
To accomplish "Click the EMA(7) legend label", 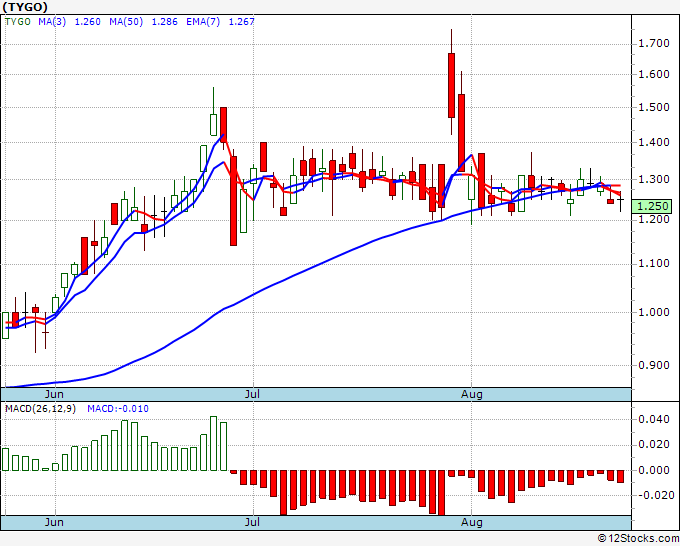I will pyautogui.click(x=203, y=22).
